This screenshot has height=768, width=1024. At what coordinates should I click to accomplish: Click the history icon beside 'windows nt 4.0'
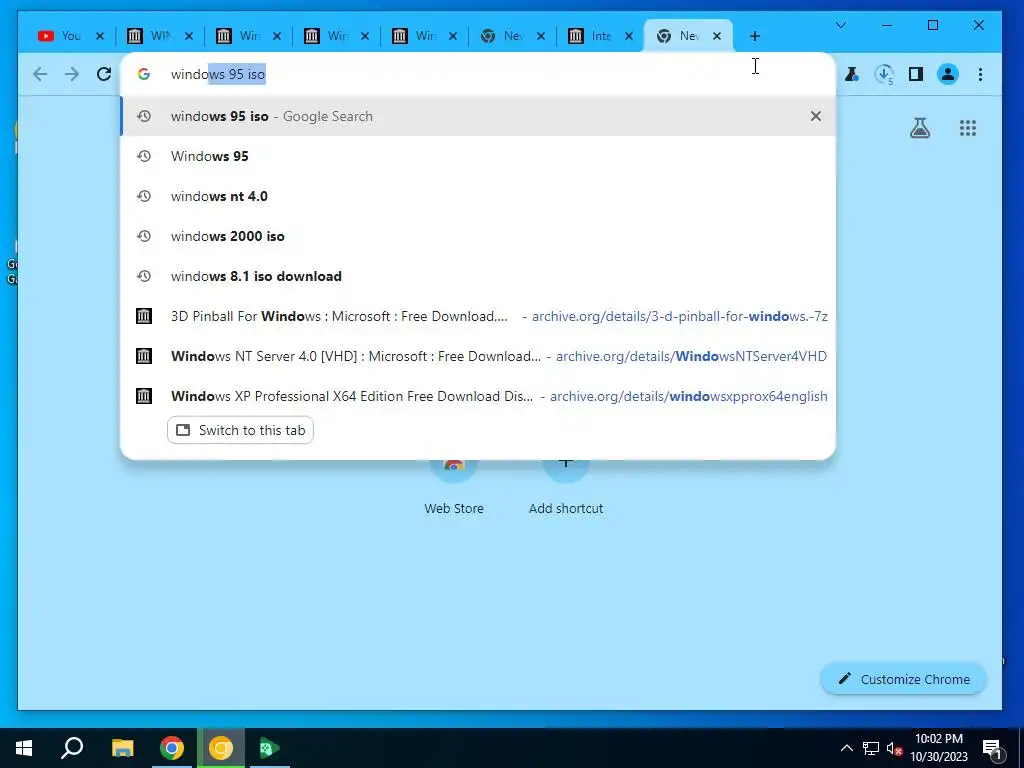coord(144,196)
